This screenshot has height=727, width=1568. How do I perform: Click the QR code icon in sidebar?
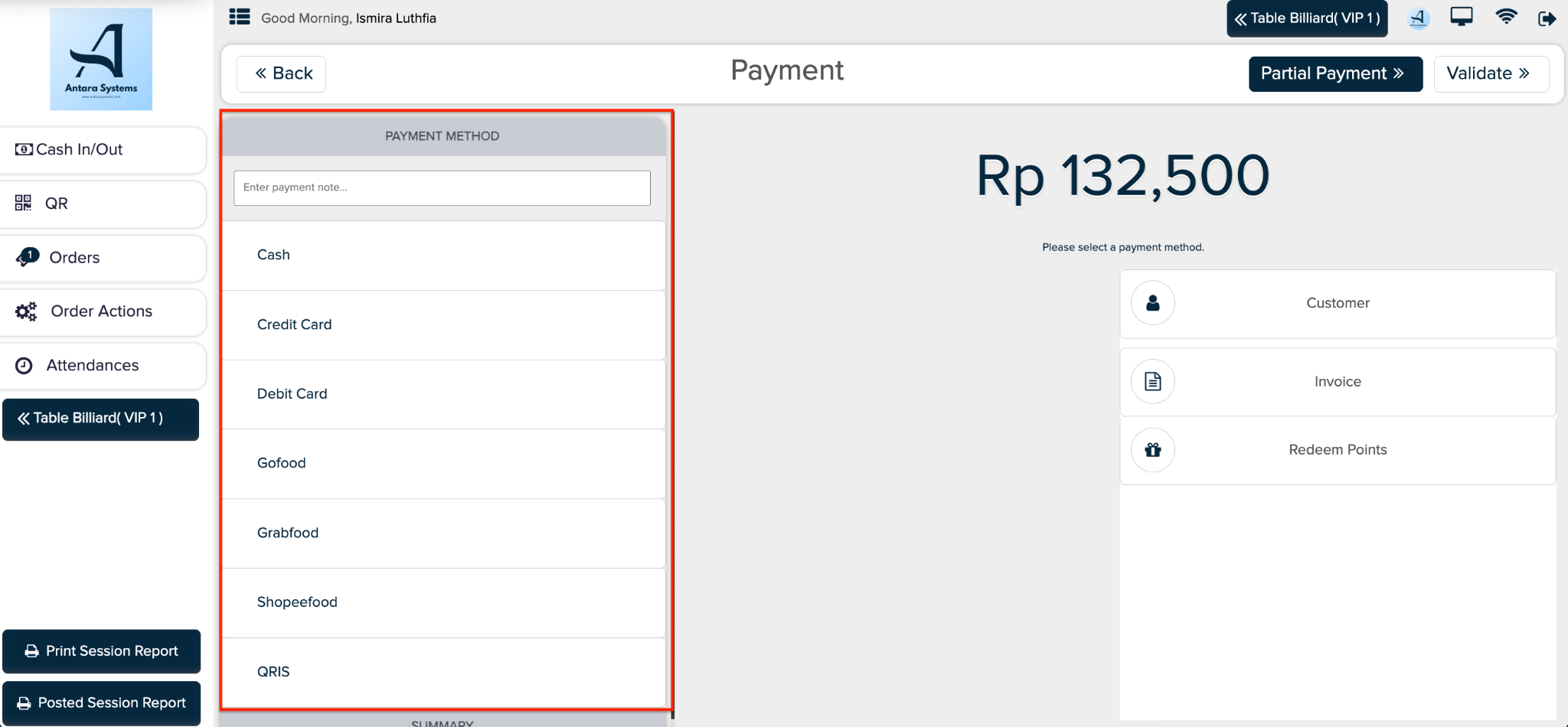pos(23,203)
